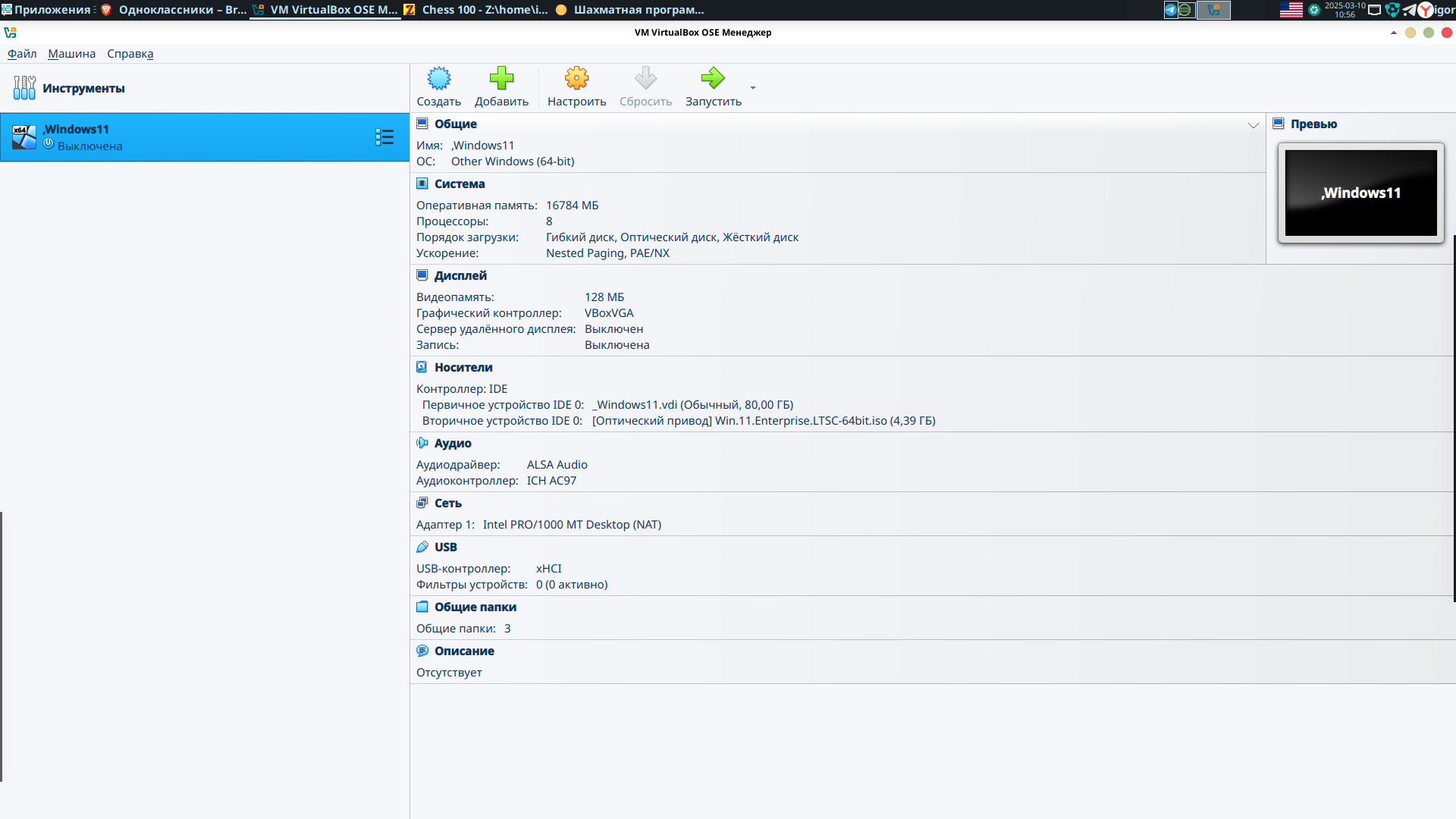Open the Сеть settings heading link
1456x819 pixels.
click(448, 503)
